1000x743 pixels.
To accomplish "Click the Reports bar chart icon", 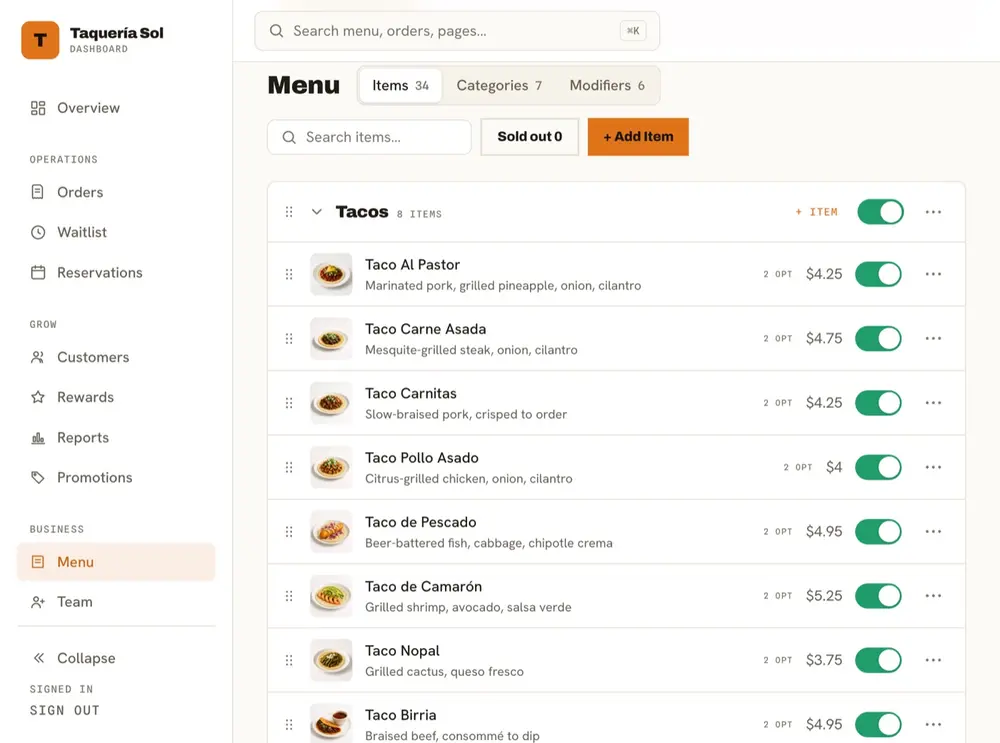I will pos(38,438).
